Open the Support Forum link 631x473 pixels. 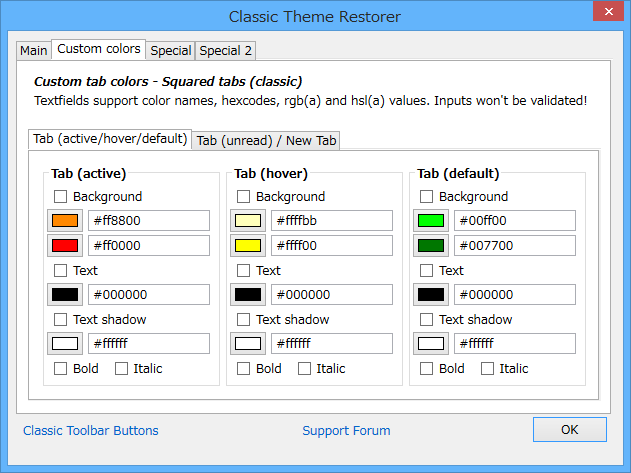pos(346,431)
